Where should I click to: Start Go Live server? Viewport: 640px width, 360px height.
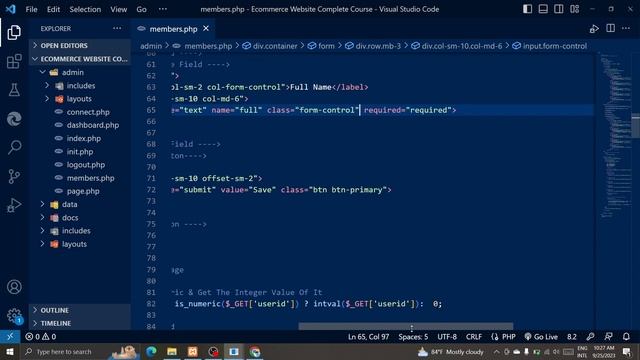tap(541, 337)
